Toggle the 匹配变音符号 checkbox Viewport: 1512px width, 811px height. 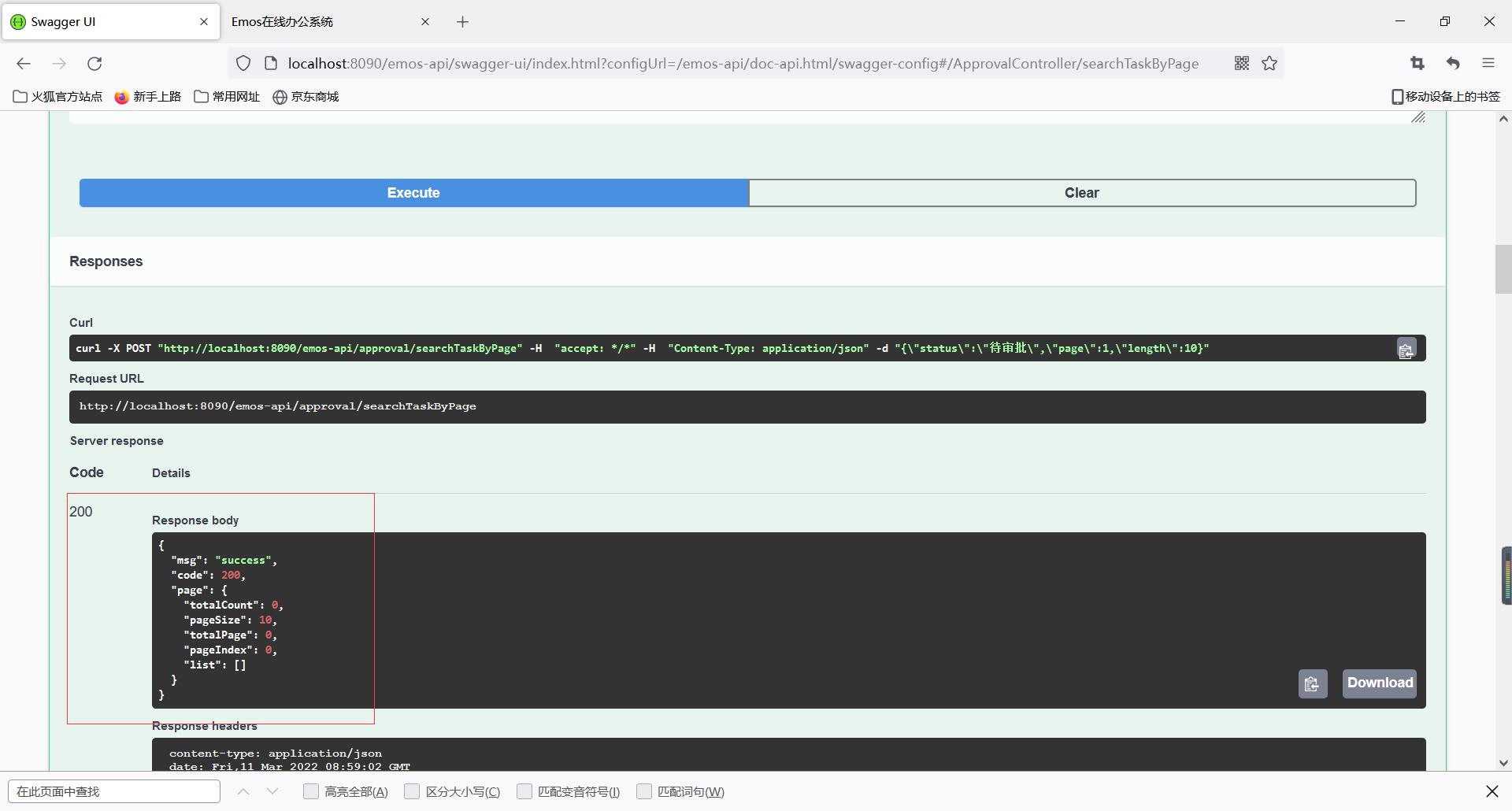coord(524,791)
